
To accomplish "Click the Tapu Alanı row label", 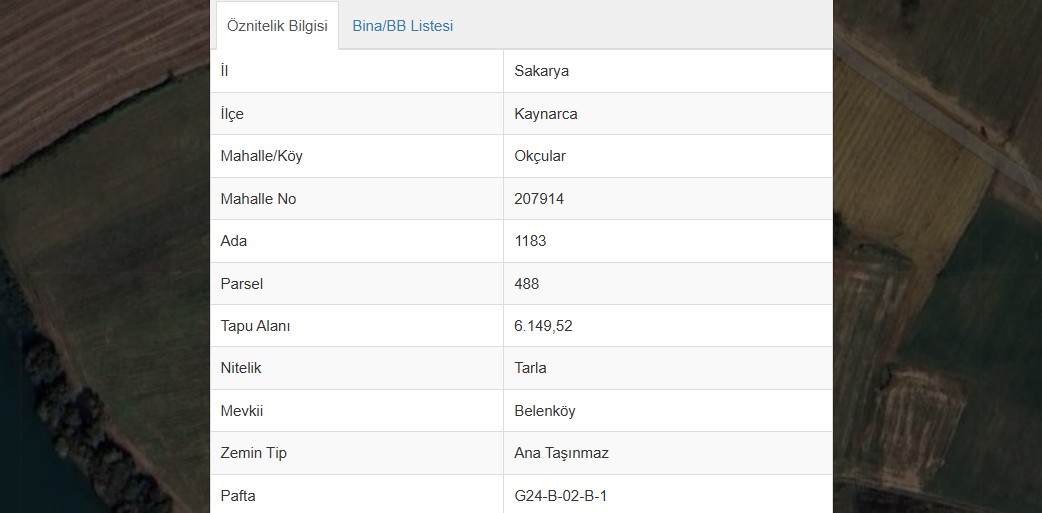I will point(255,326).
